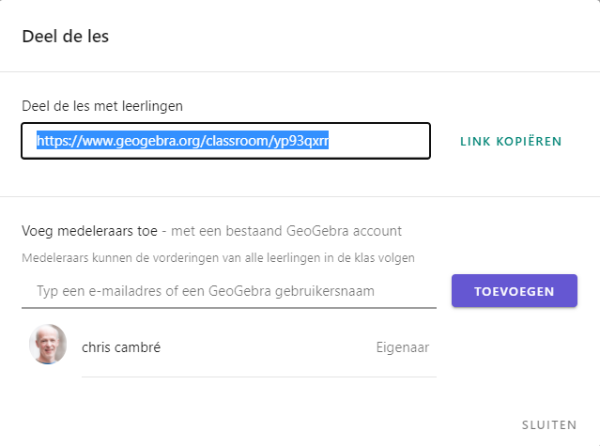The image size is (600, 446).
Task: Click the owner row between name and Eigenaar
Action: click(x=268, y=347)
